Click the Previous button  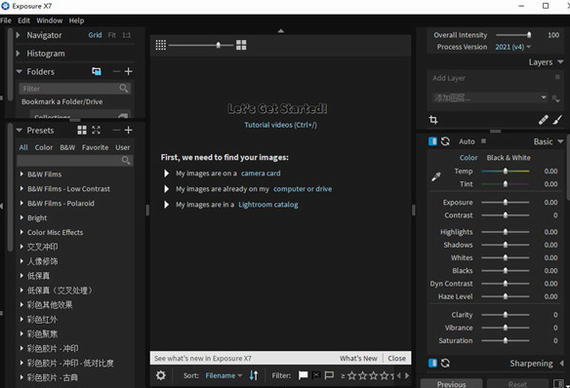(x=451, y=384)
